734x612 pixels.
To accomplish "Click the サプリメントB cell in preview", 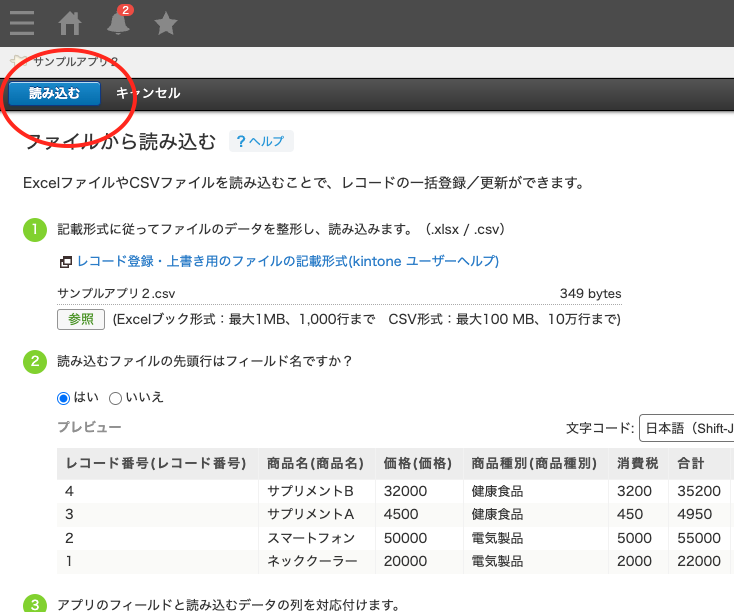I will point(311,491).
